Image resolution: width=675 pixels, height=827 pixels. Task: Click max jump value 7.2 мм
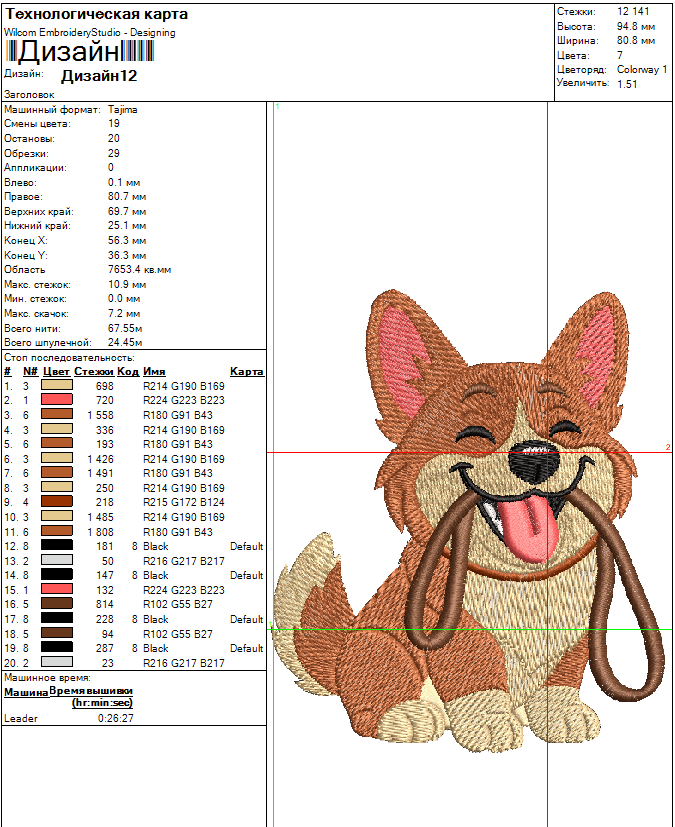point(124,313)
